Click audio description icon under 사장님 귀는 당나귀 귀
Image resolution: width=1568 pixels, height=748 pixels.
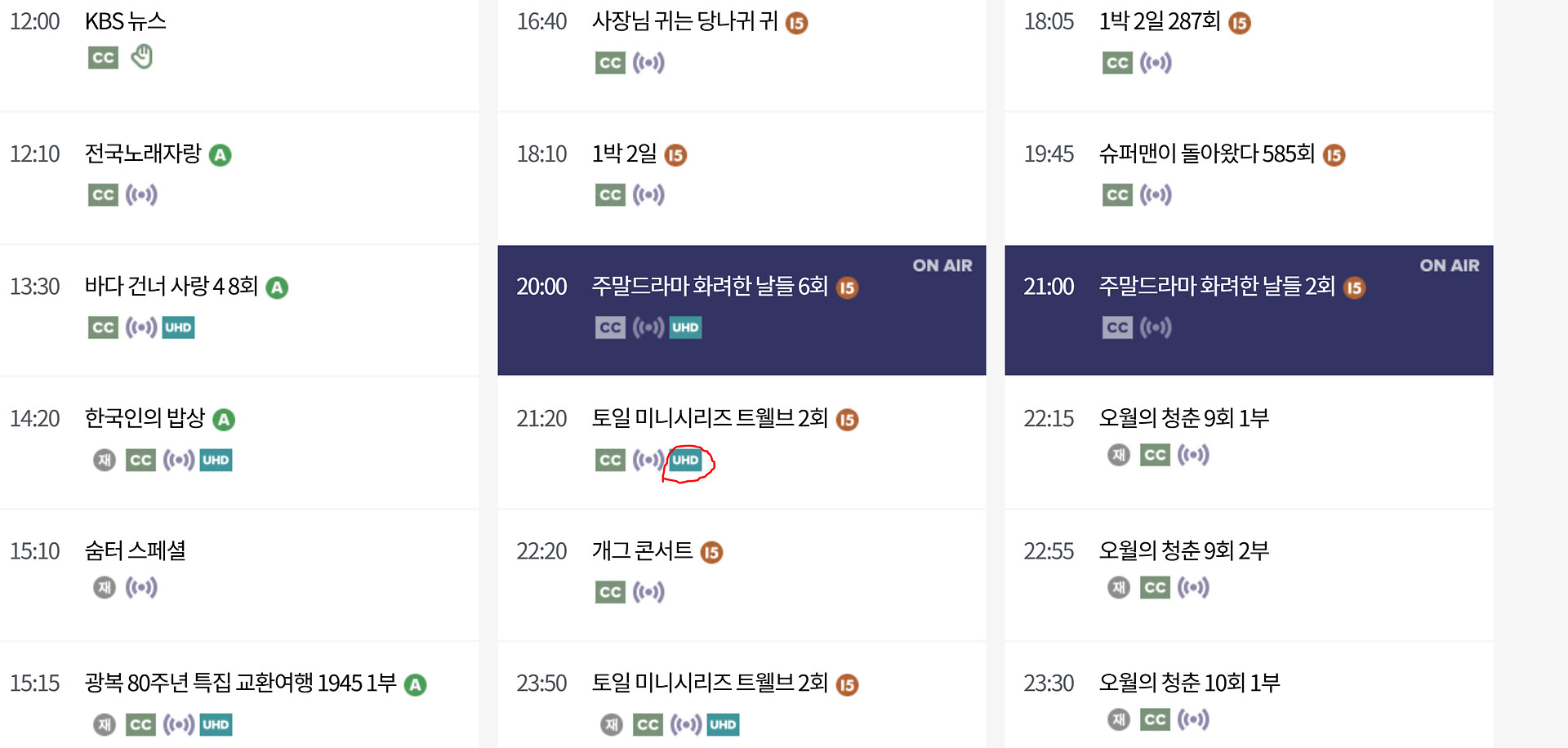[648, 63]
